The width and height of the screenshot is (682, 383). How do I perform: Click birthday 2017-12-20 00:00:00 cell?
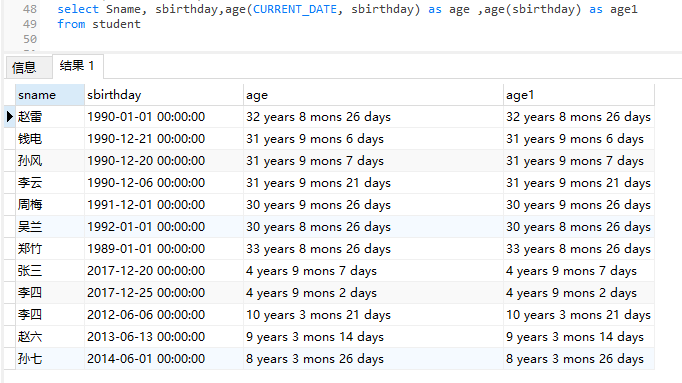(164, 271)
